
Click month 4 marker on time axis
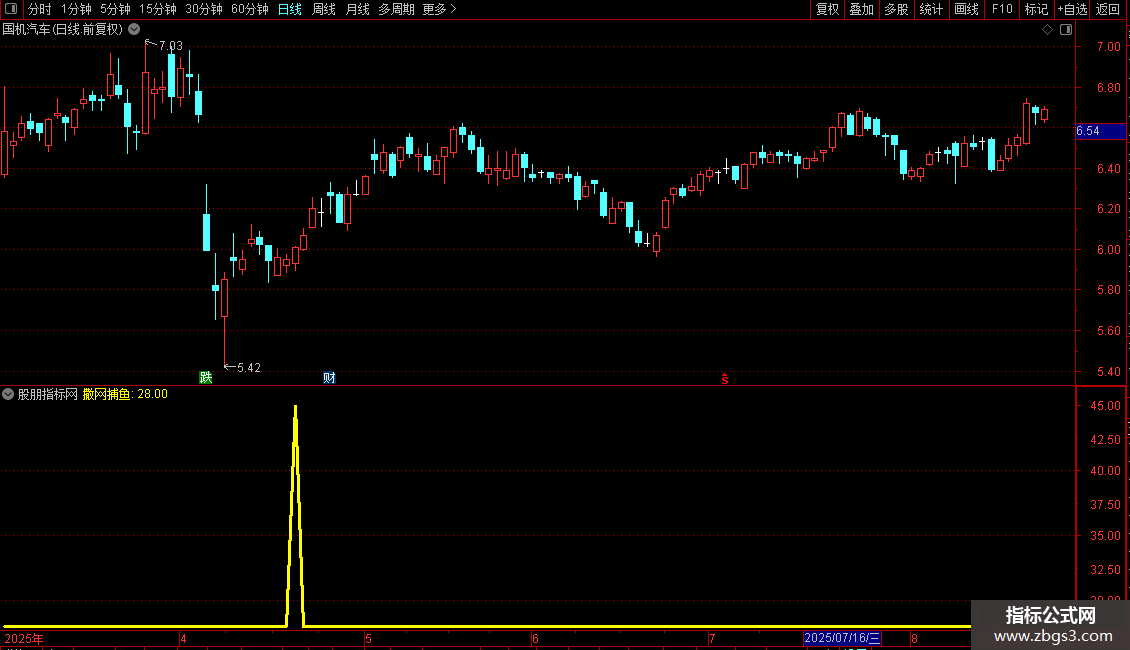(x=184, y=638)
